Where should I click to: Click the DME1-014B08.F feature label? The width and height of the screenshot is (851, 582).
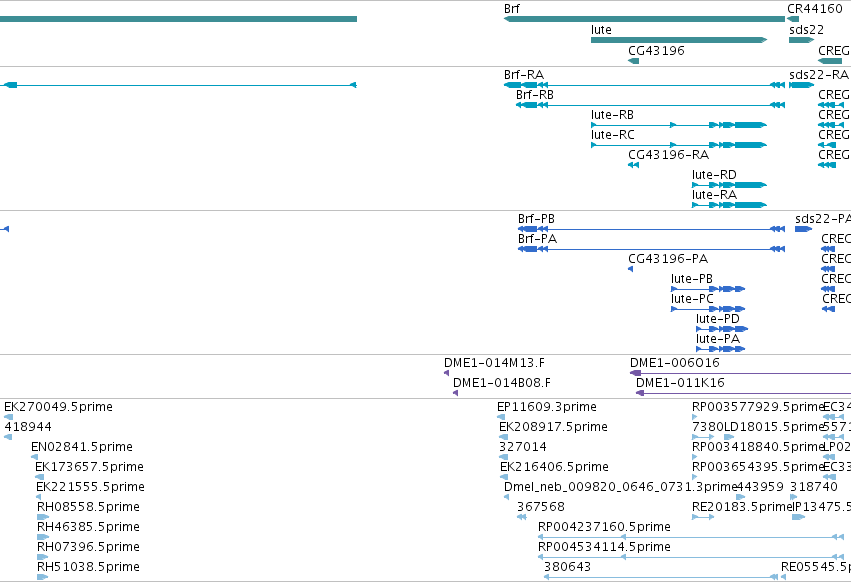click(x=501, y=383)
